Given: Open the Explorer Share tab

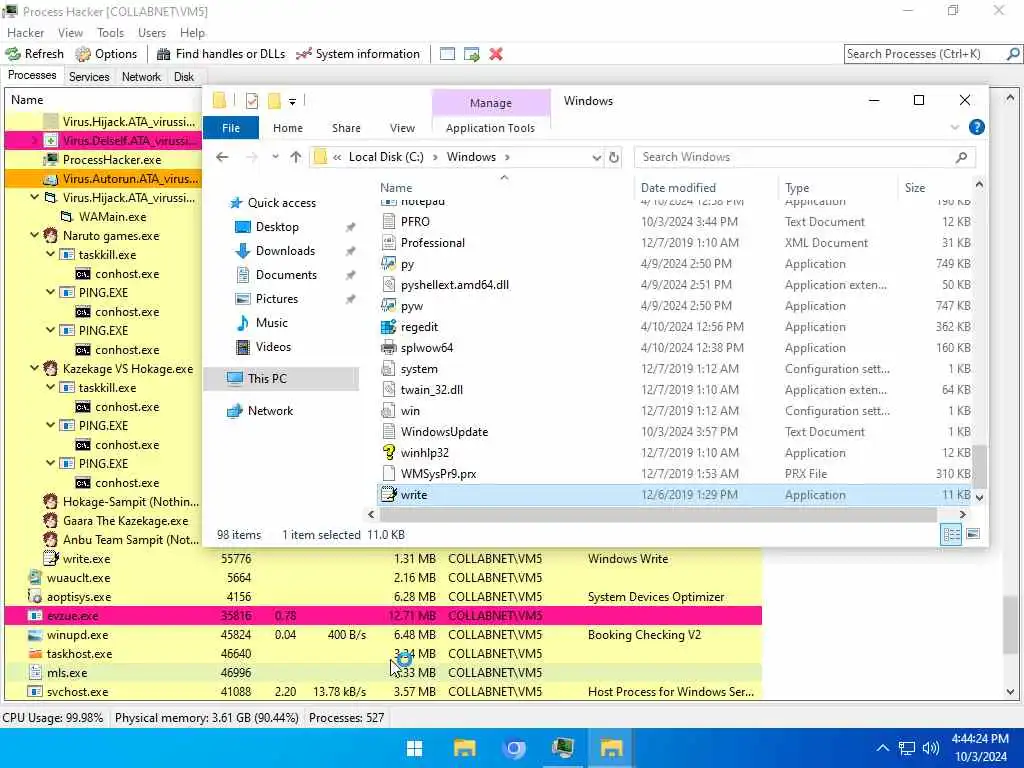Looking at the screenshot, I should point(346,128).
